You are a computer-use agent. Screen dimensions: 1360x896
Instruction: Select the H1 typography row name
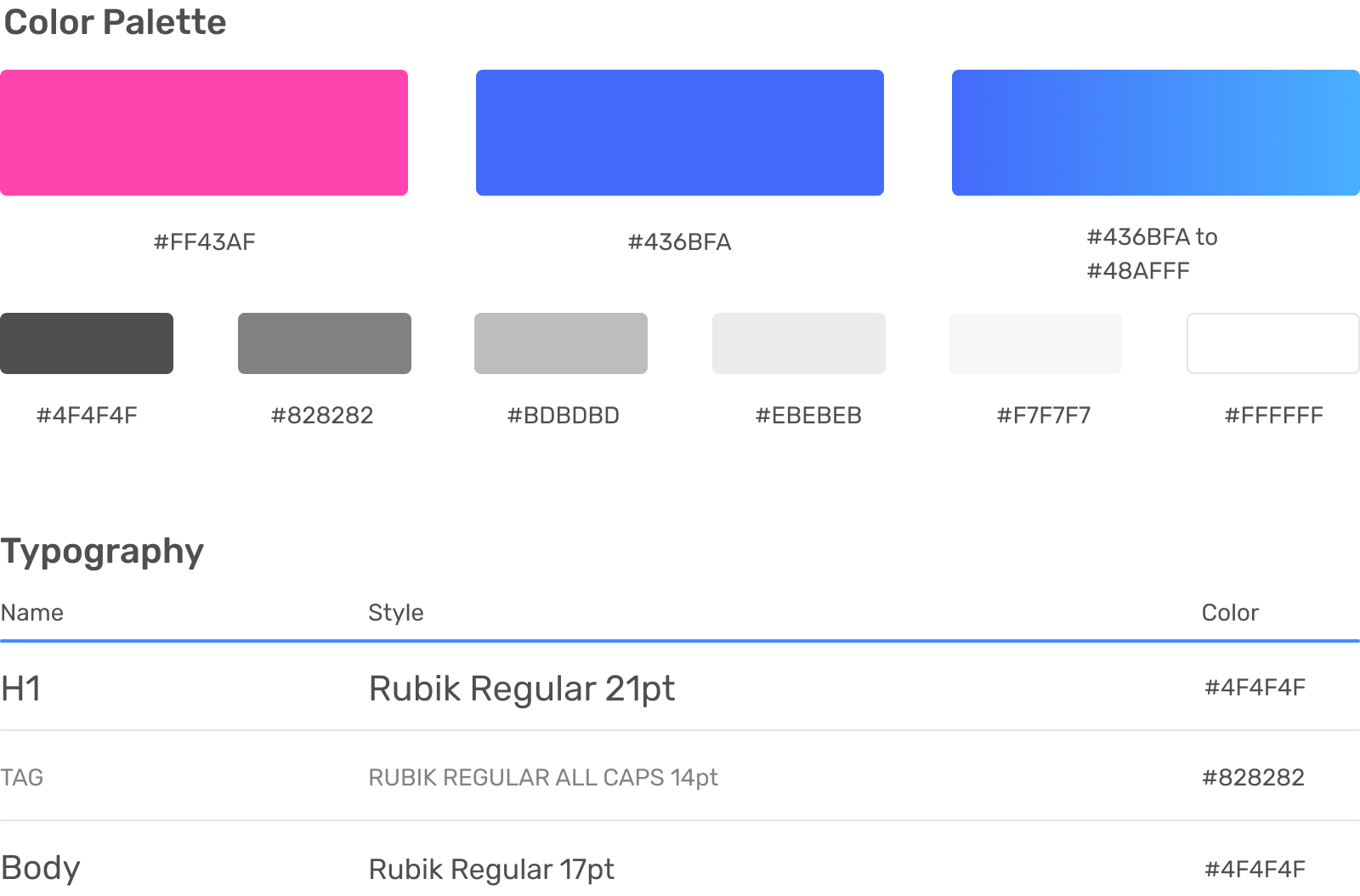[x=21, y=689]
